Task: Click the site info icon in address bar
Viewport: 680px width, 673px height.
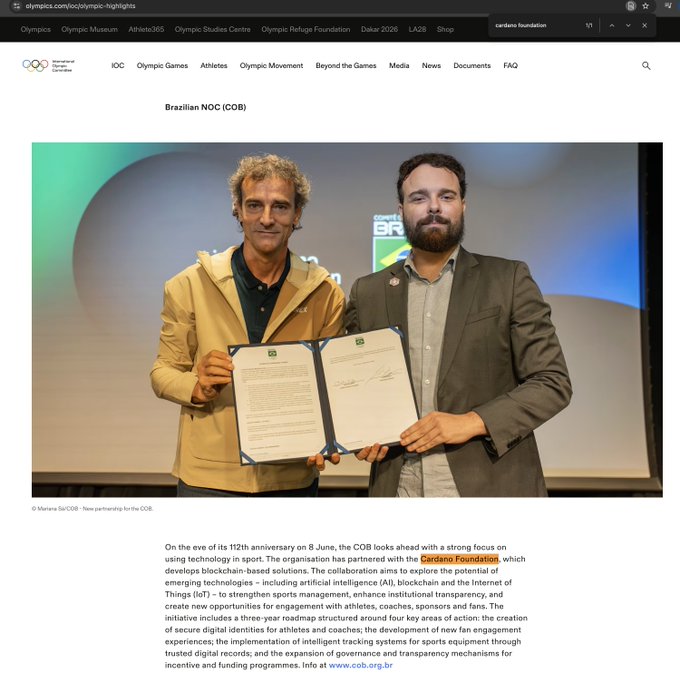Action: coord(16,6)
